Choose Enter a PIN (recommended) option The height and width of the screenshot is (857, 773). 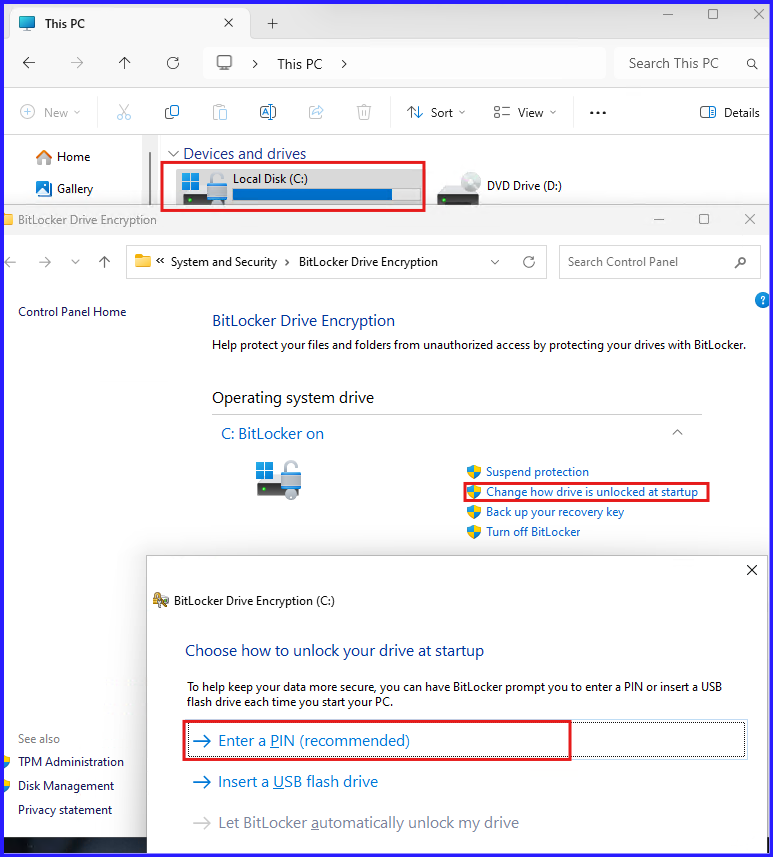pyautogui.click(x=313, y=741)
